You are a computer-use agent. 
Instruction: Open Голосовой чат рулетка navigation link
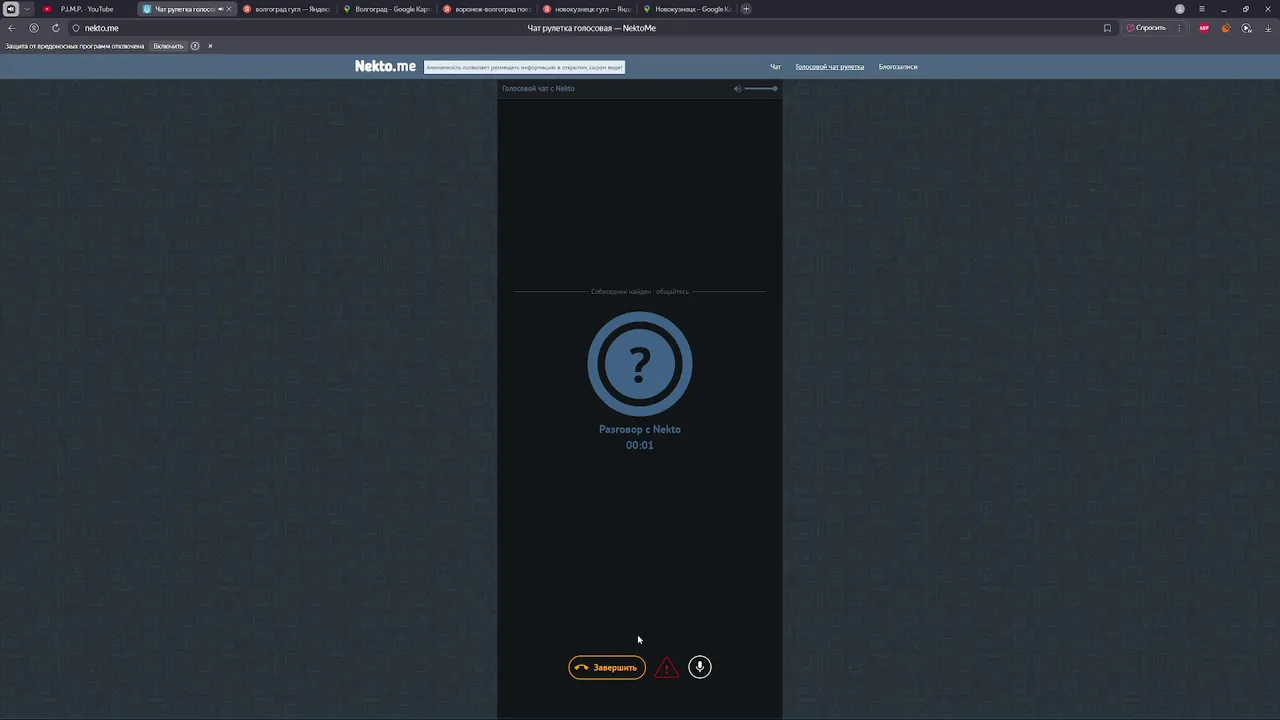click(830, 67)
